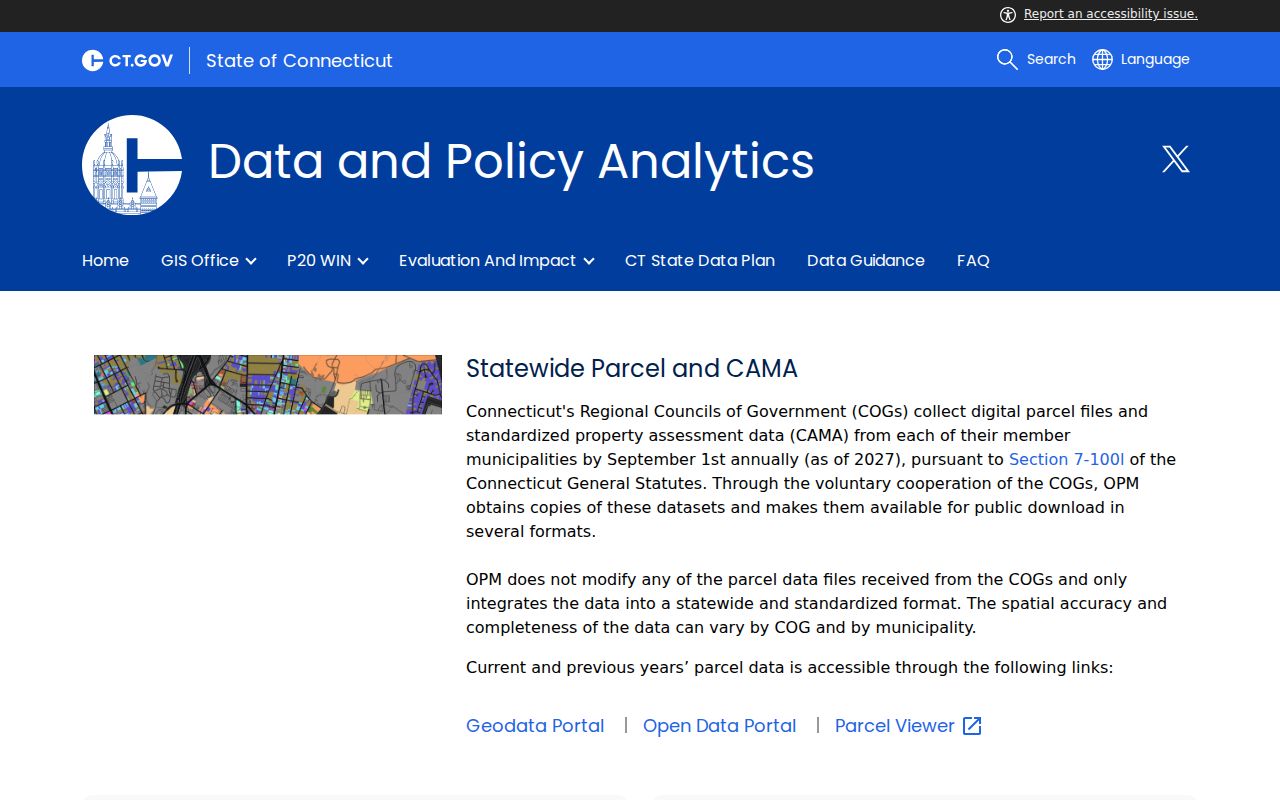Screen dimensions: 1280x800
Task: Visit the Open Data Portal link
Action: click(x=720, y=726)
